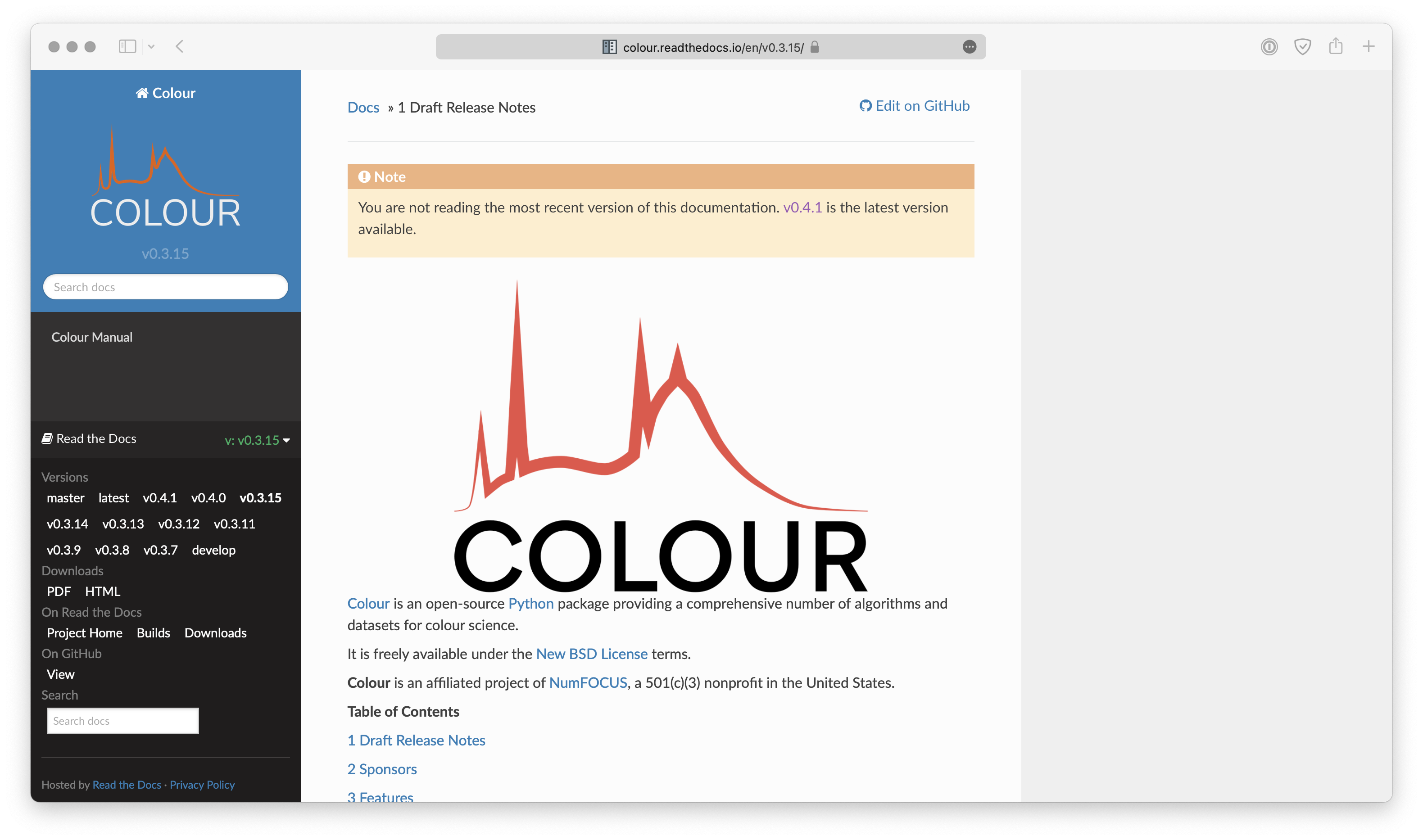
Task: Click the book icon on Read the Docs bar
Action: (x=47, y=438)
